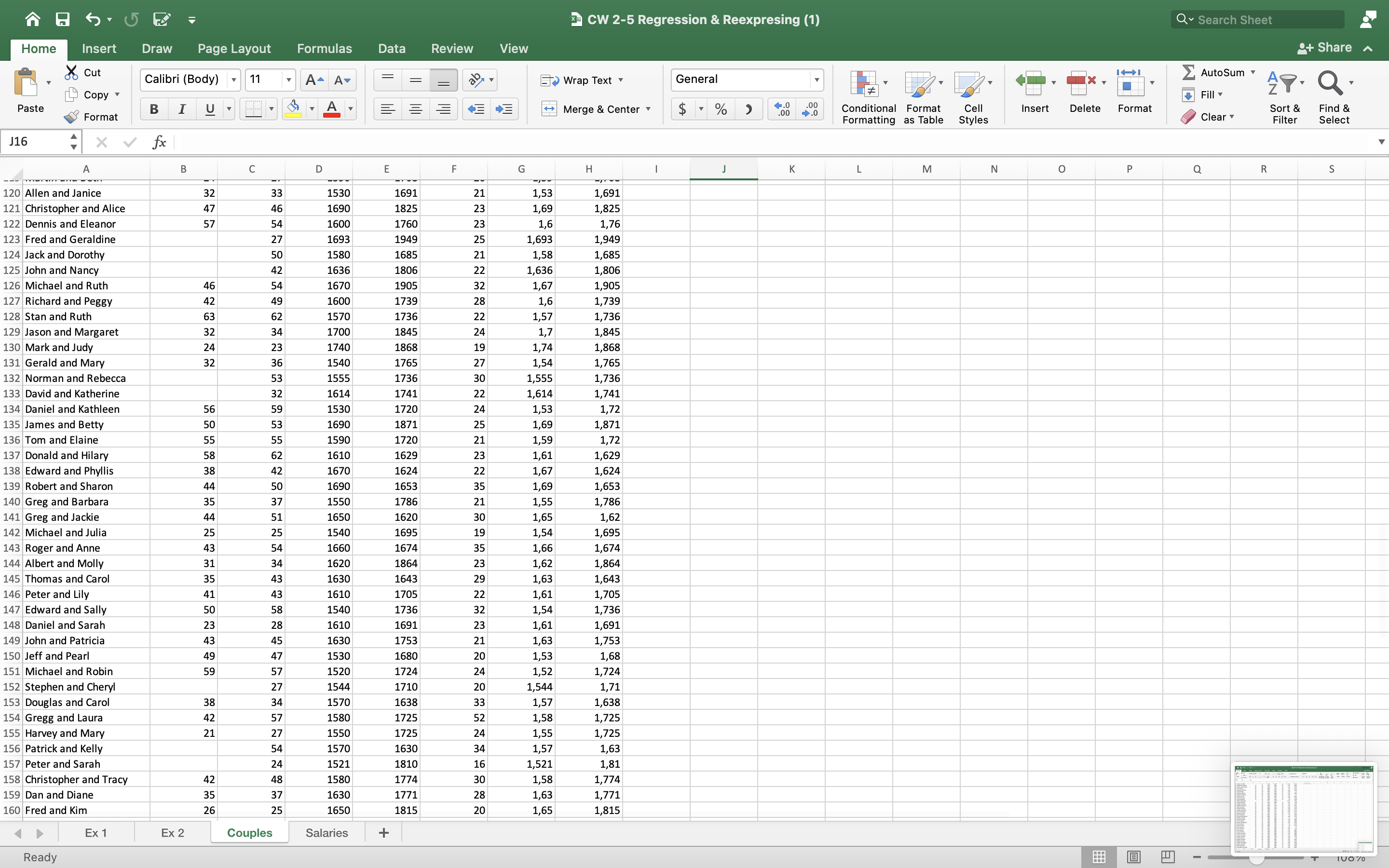The height and width of the screenshot is (868, 1389).
Task: Toggle bold formatting
Action: (x=153, y=108)
